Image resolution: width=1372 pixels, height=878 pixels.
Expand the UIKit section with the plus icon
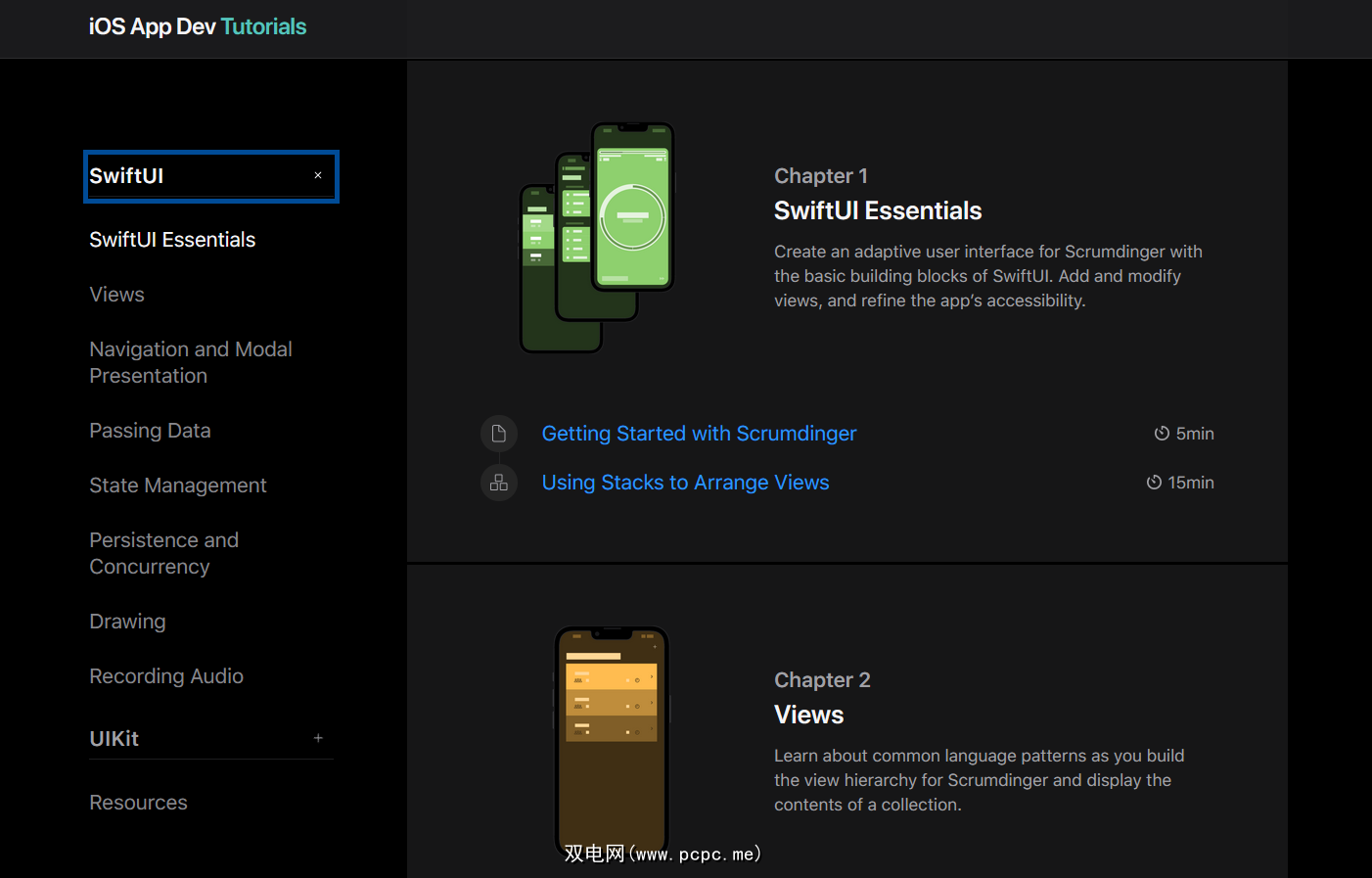tap(318, 739)
